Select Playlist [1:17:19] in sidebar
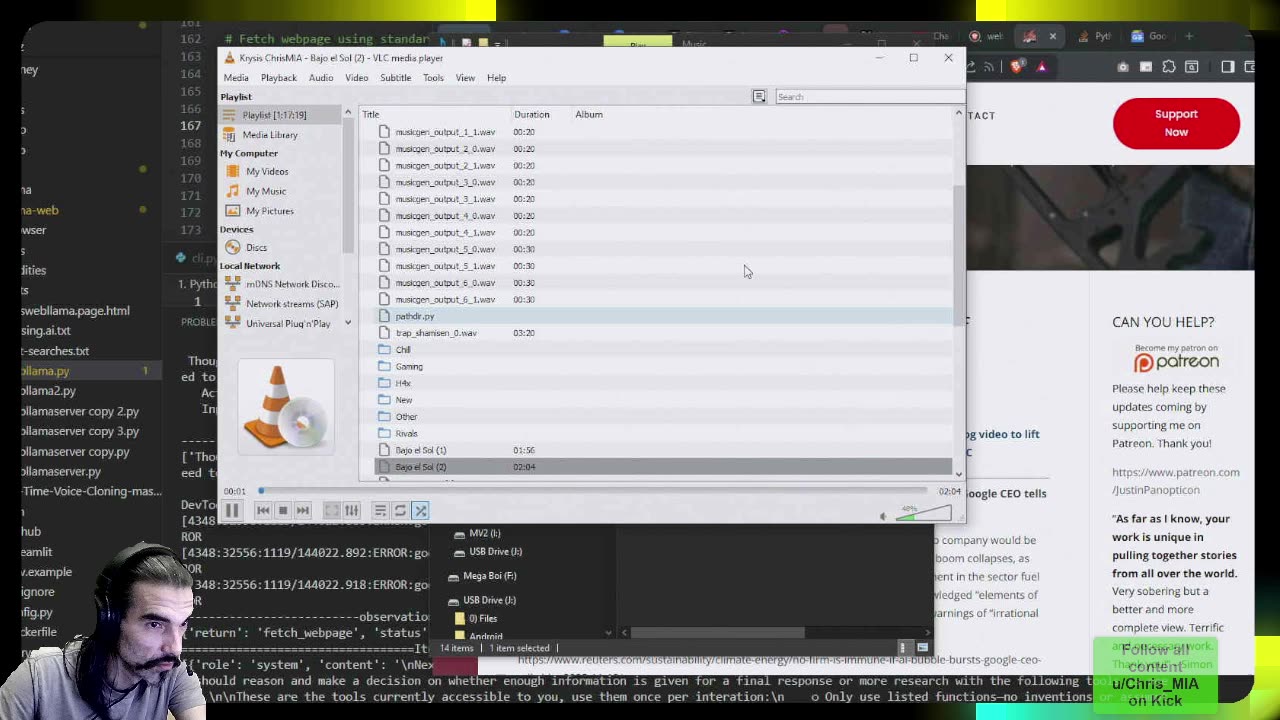Viewport: 1280px width, 720px height. pyautogui.click(x=282, y=115)
